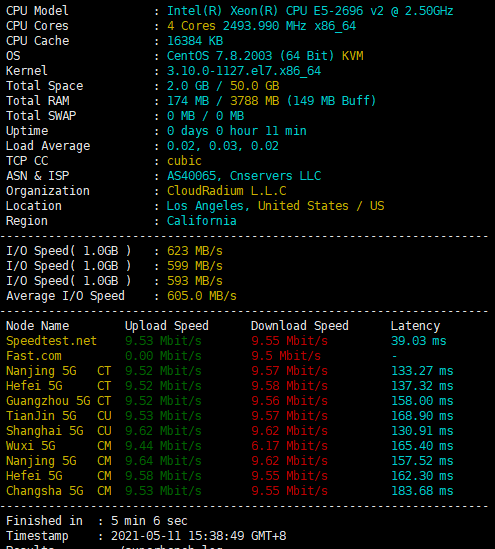Click the Node Name column header
This screenshot has width=495, height=549.
[x=37, y=326]
